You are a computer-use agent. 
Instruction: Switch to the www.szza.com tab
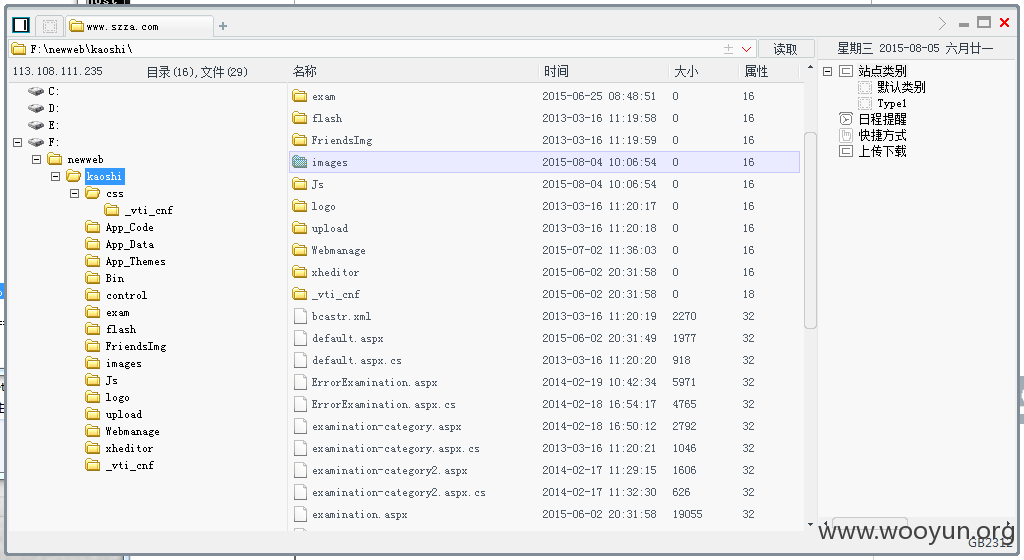point(138,26)
